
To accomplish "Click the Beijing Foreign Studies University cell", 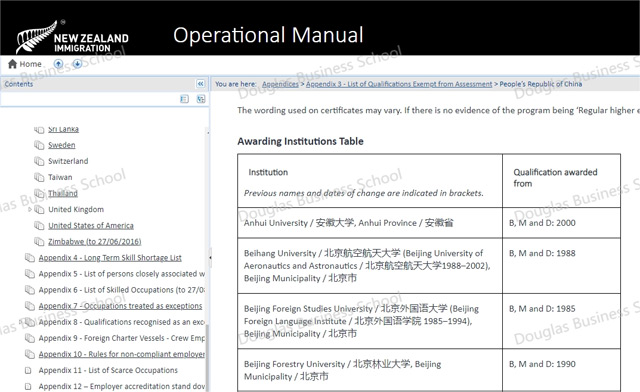I will click(x=370, y=321).
